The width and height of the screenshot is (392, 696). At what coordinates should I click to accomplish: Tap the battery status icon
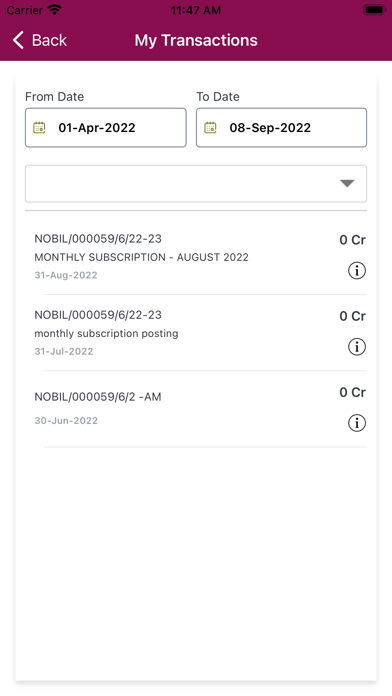(x=375, y=10)
